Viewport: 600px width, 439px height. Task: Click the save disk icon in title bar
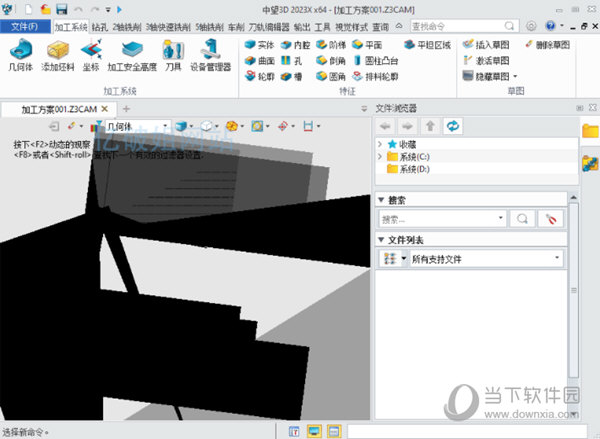[x=62, y=9]
